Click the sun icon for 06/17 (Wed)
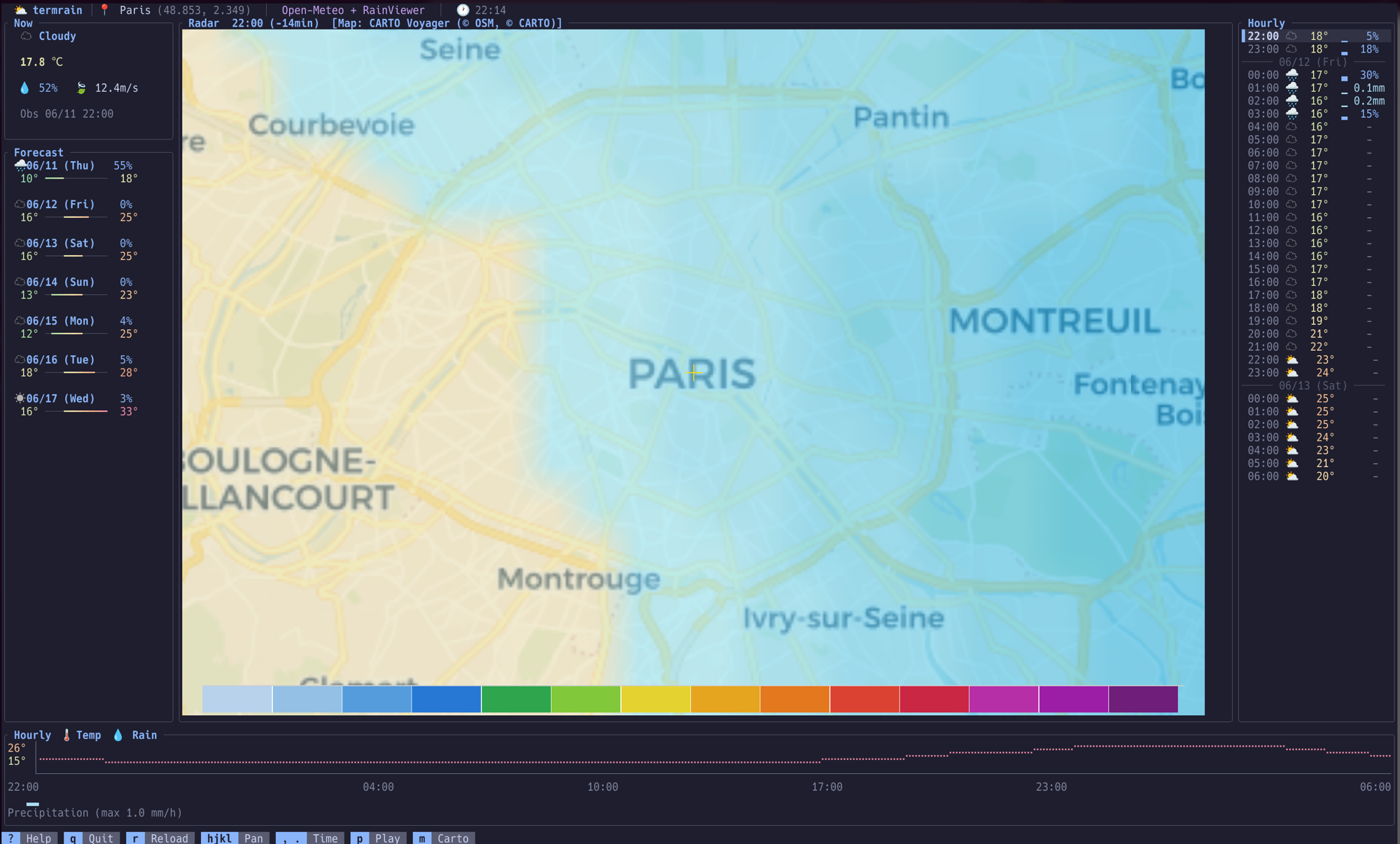 (x=20, y=398)
